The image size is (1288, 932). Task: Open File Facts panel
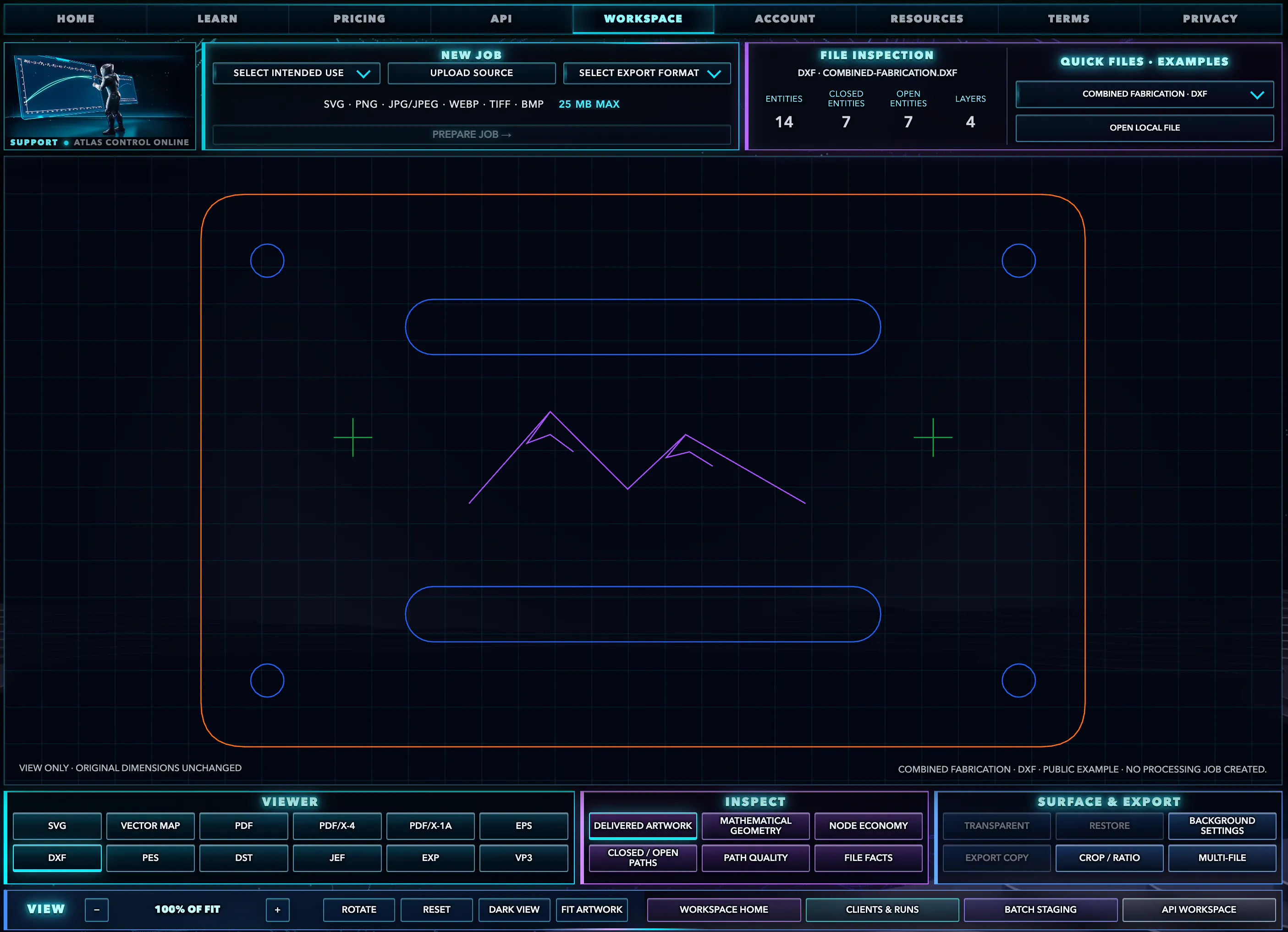(x=868, y=858)
